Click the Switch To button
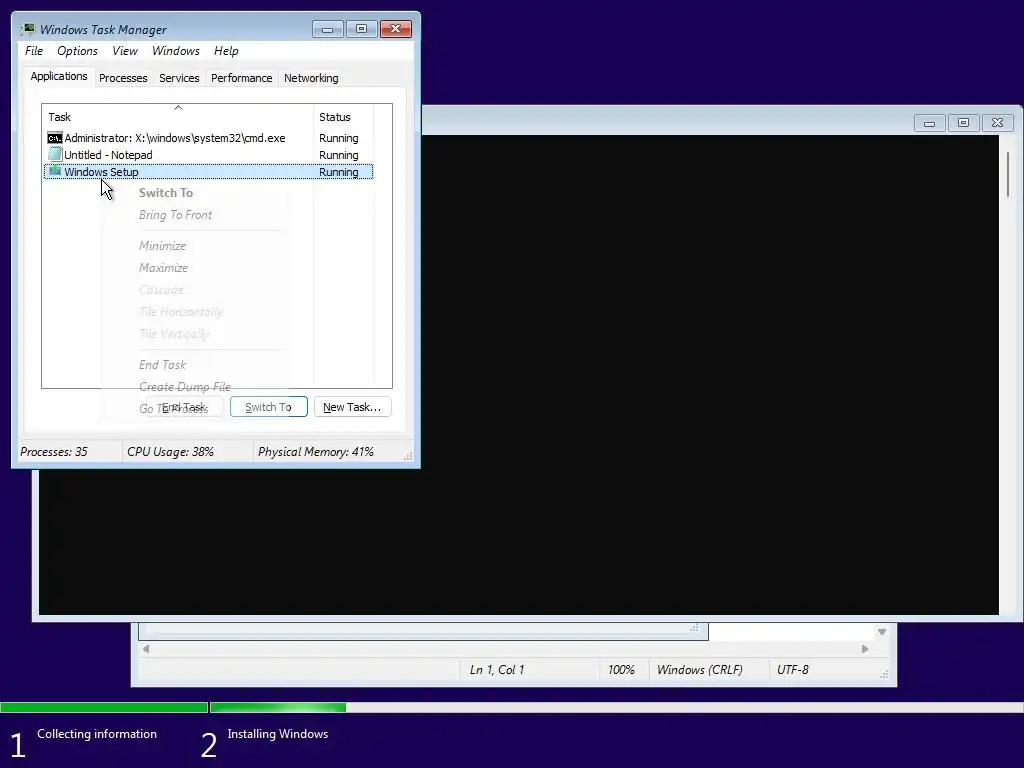The width and height of the screenshot is (1024, 768). point(268,407)
